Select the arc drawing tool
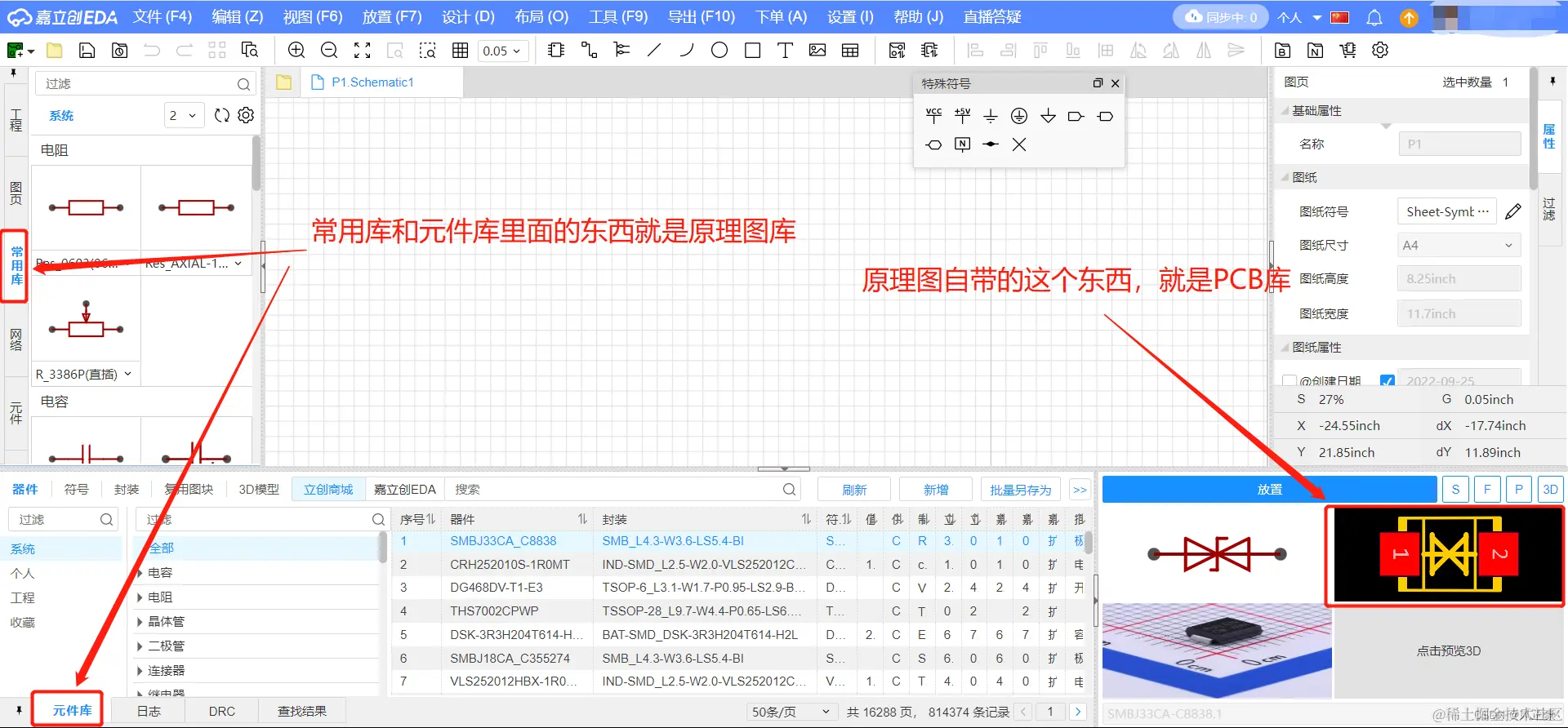 (687, 51)
